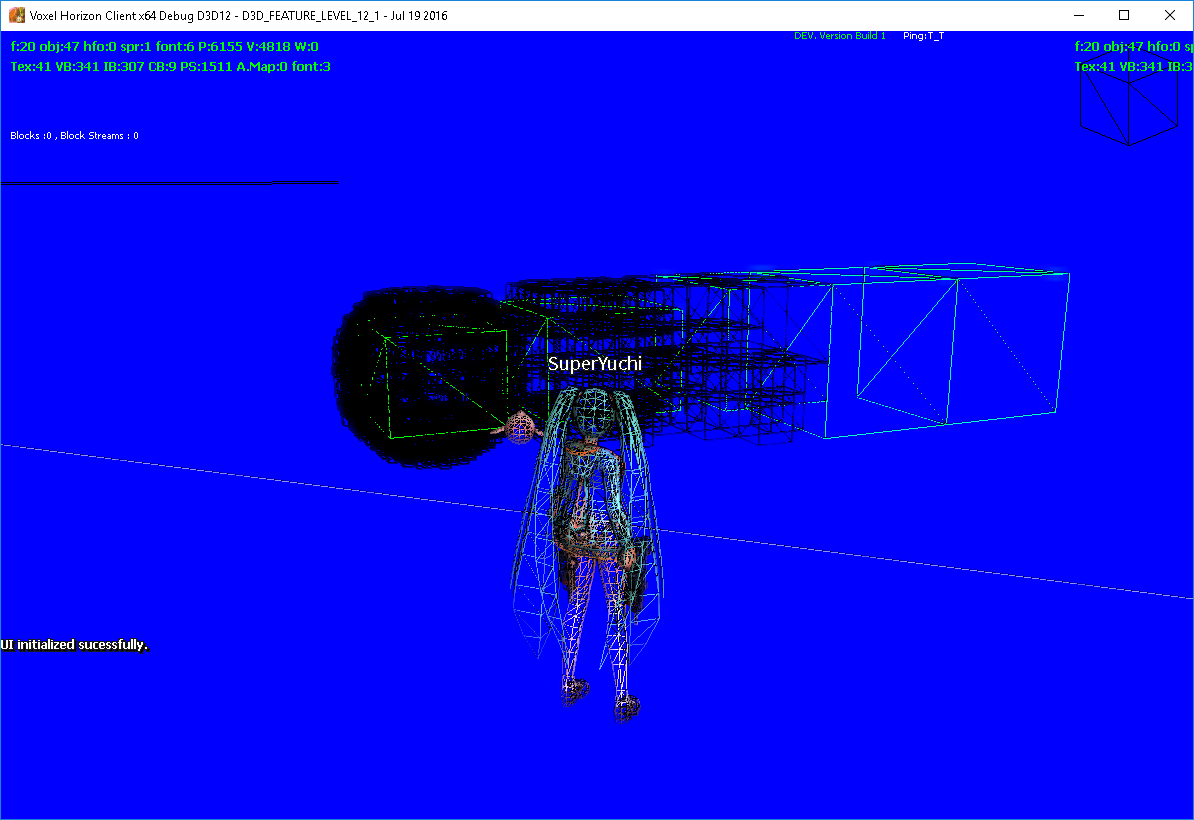
Task: Close the Voxel Horizon Client window
Action: click(x=1170, y=15)
